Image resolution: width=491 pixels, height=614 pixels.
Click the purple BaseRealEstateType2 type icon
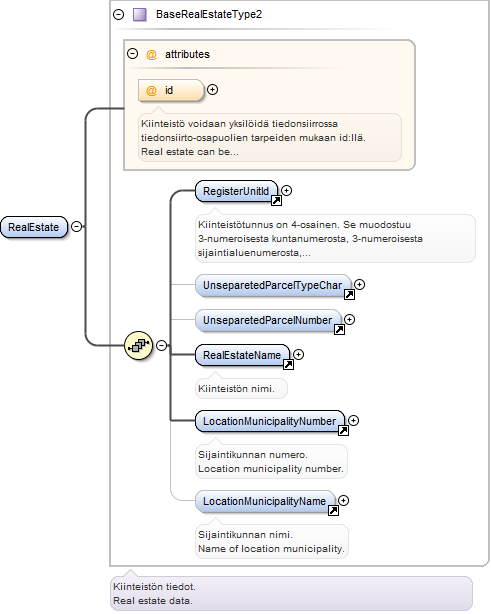(x=140, y=14)
